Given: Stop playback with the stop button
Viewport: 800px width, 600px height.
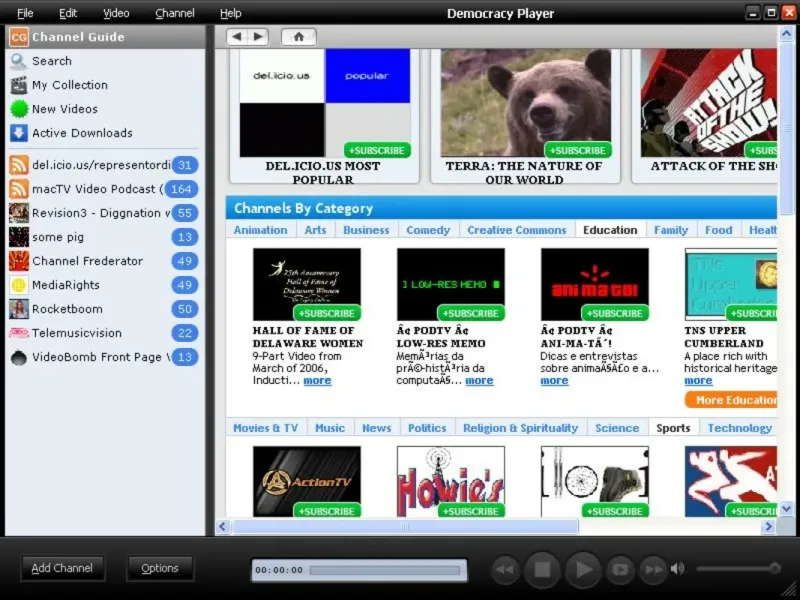Looking at the screenshot, I should [x=542, y=569].
